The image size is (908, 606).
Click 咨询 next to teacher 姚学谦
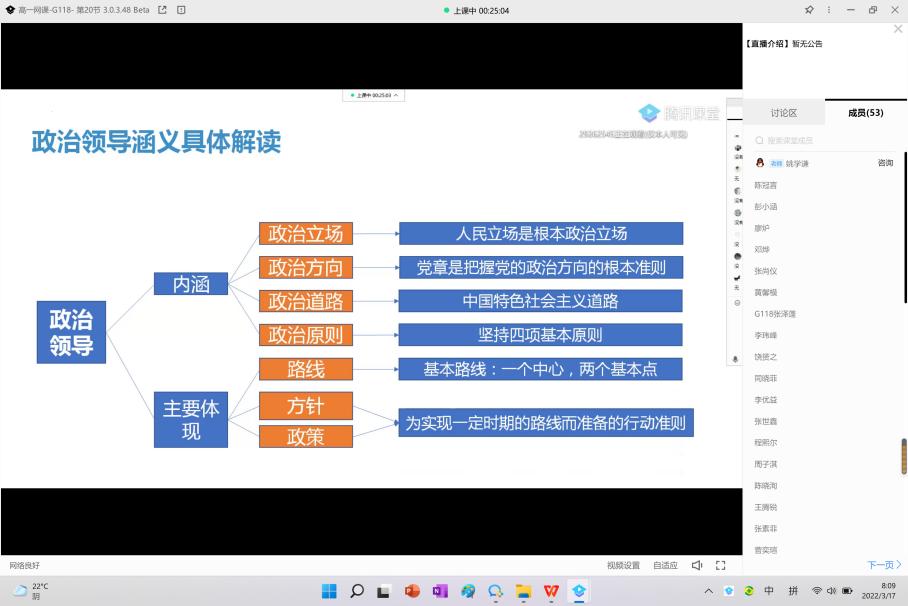coord(885,163)
